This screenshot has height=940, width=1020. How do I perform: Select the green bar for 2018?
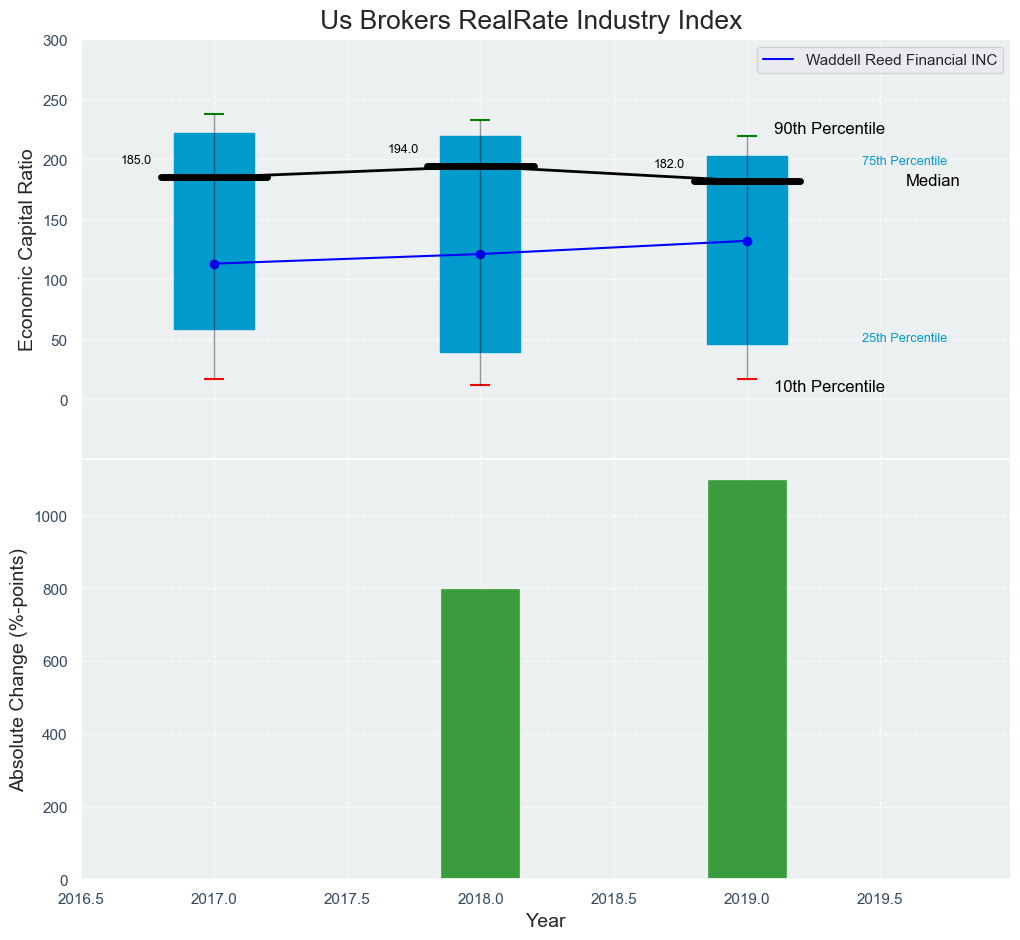tap(480, 734)
